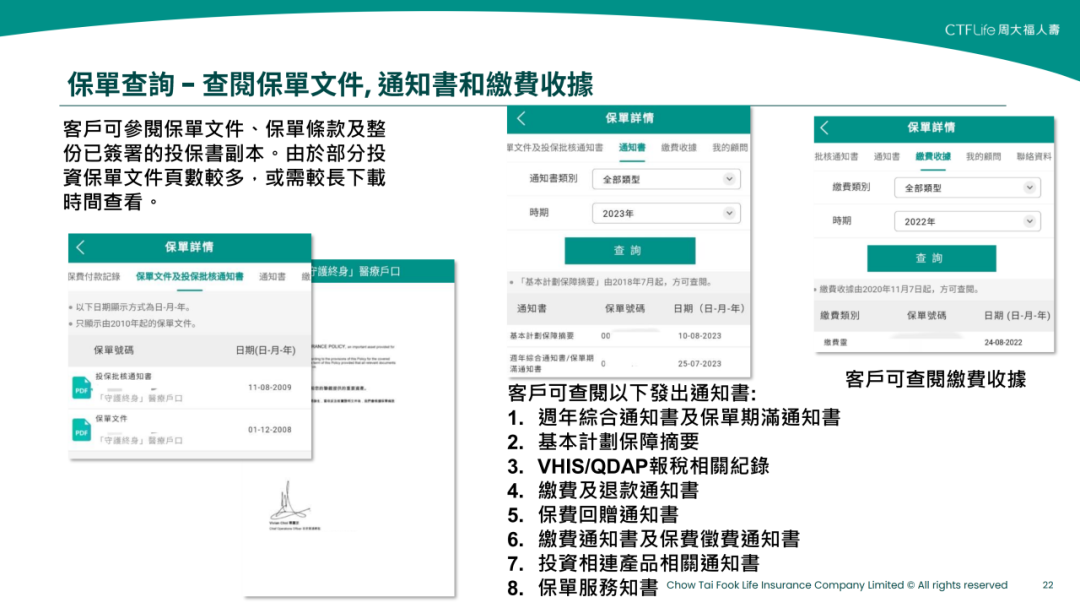Click the Chow Tai Fook copyright footer text

(837, 585)
